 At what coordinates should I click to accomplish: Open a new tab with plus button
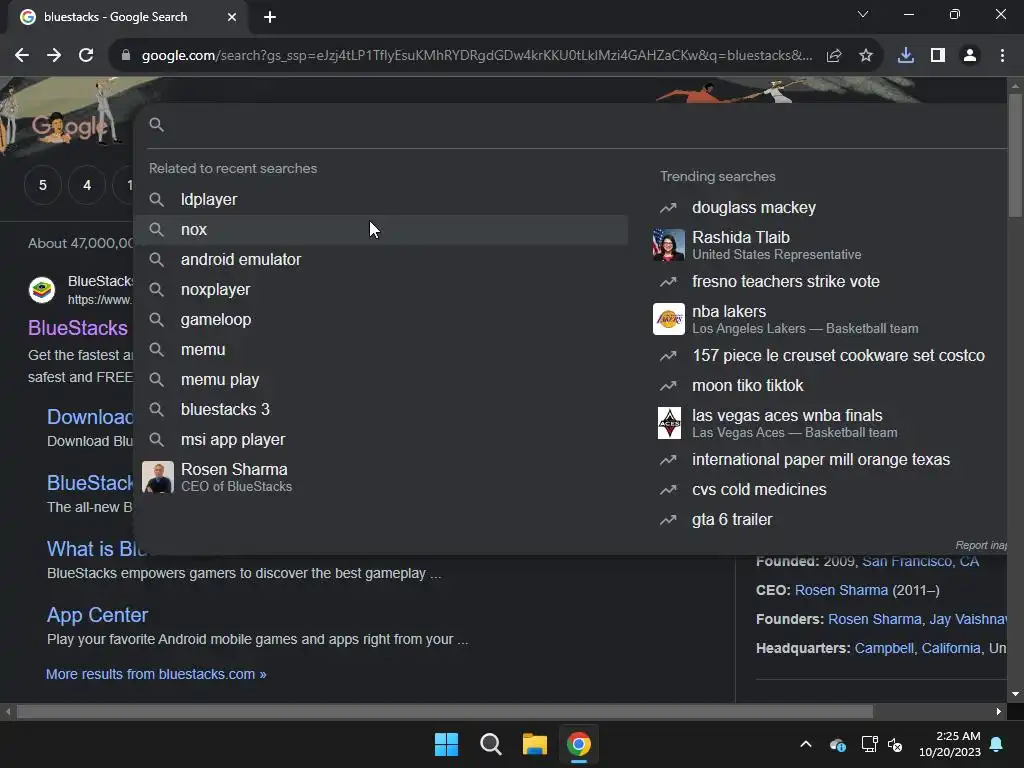tap(270, 17)
